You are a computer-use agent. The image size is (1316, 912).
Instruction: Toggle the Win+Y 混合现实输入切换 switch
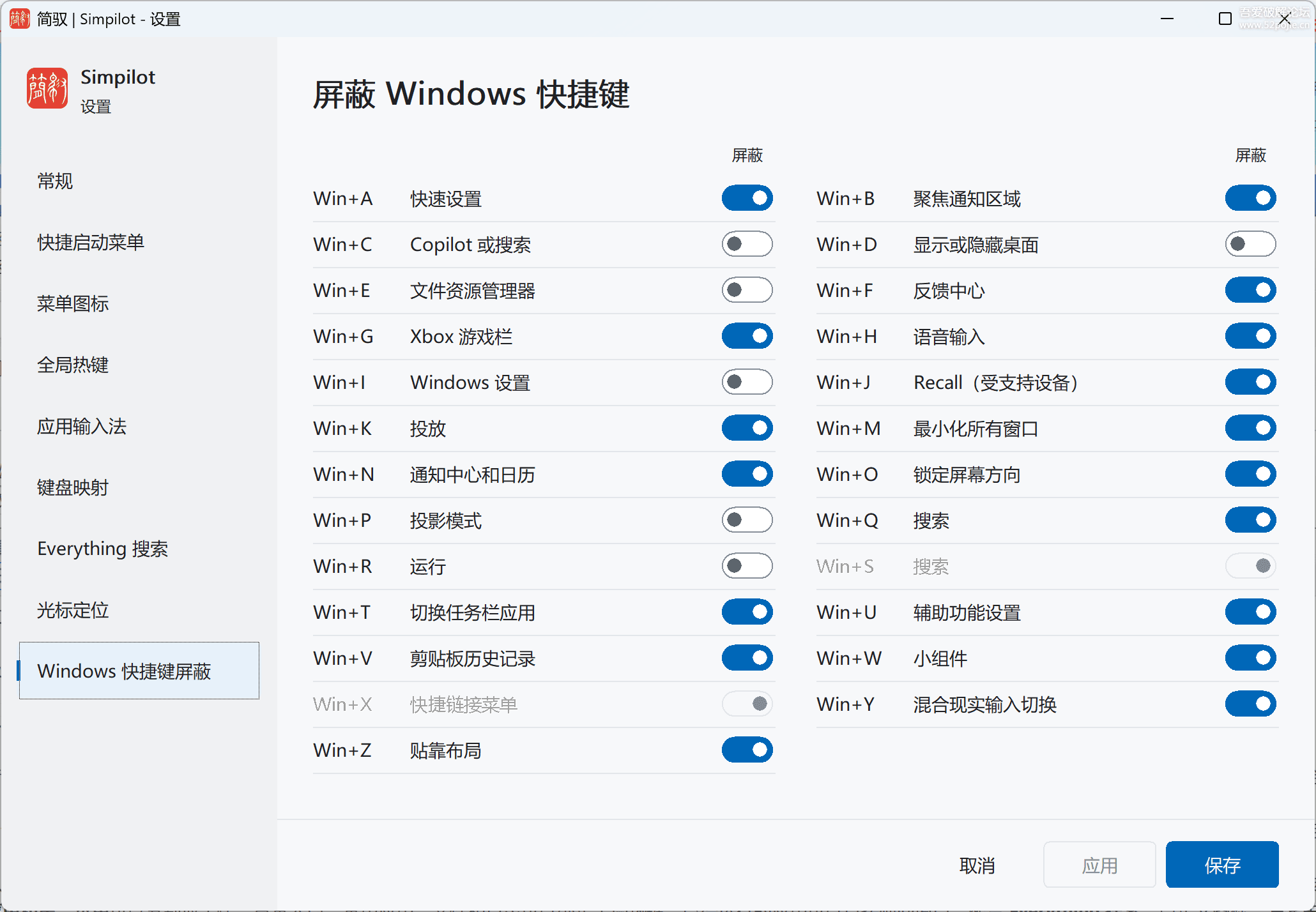tap(1250, 704)
